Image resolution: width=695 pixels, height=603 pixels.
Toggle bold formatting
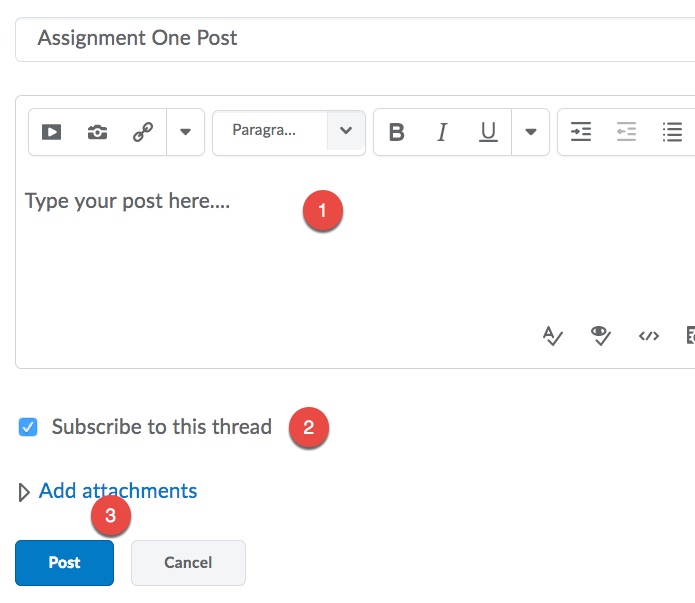[397, 132]
